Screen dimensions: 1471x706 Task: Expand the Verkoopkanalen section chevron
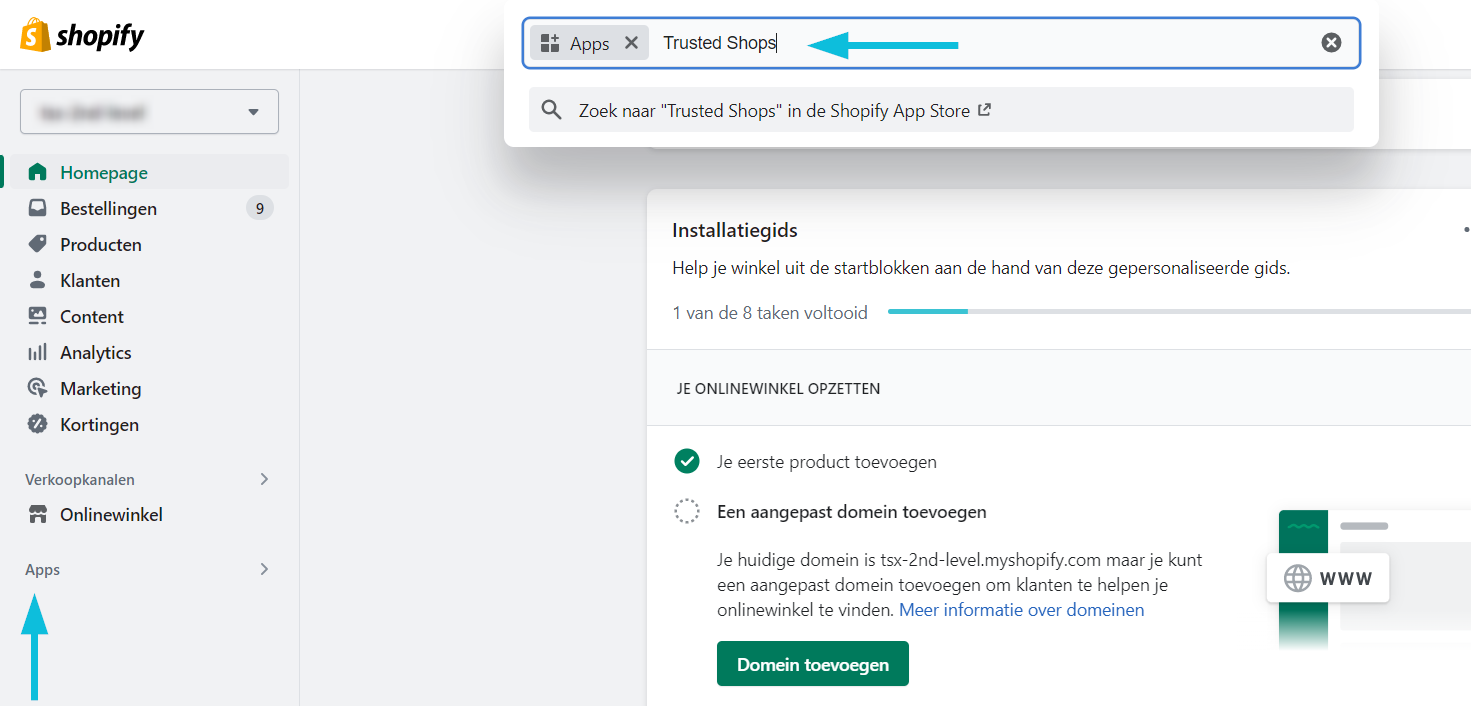coord(264,479)
